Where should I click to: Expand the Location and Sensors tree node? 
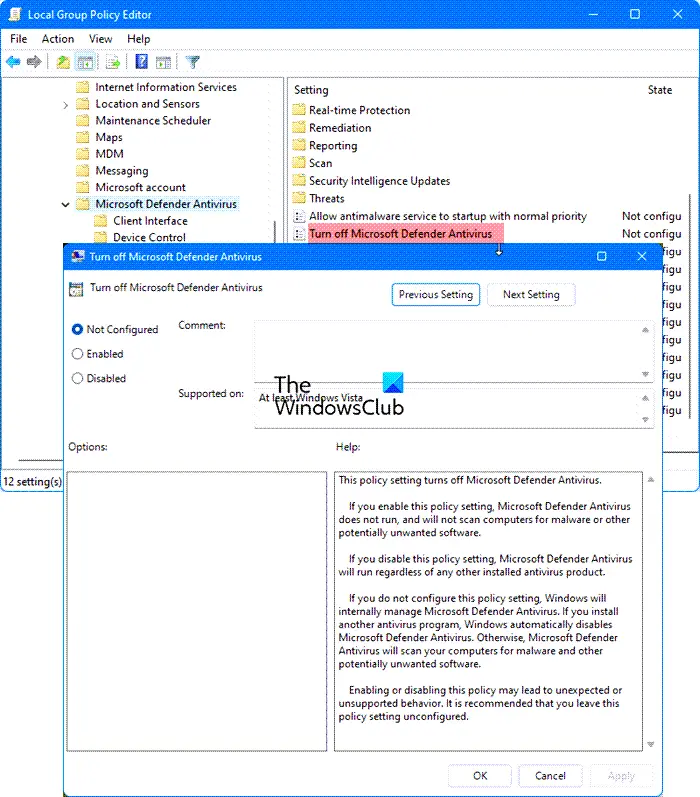(65, 105)
